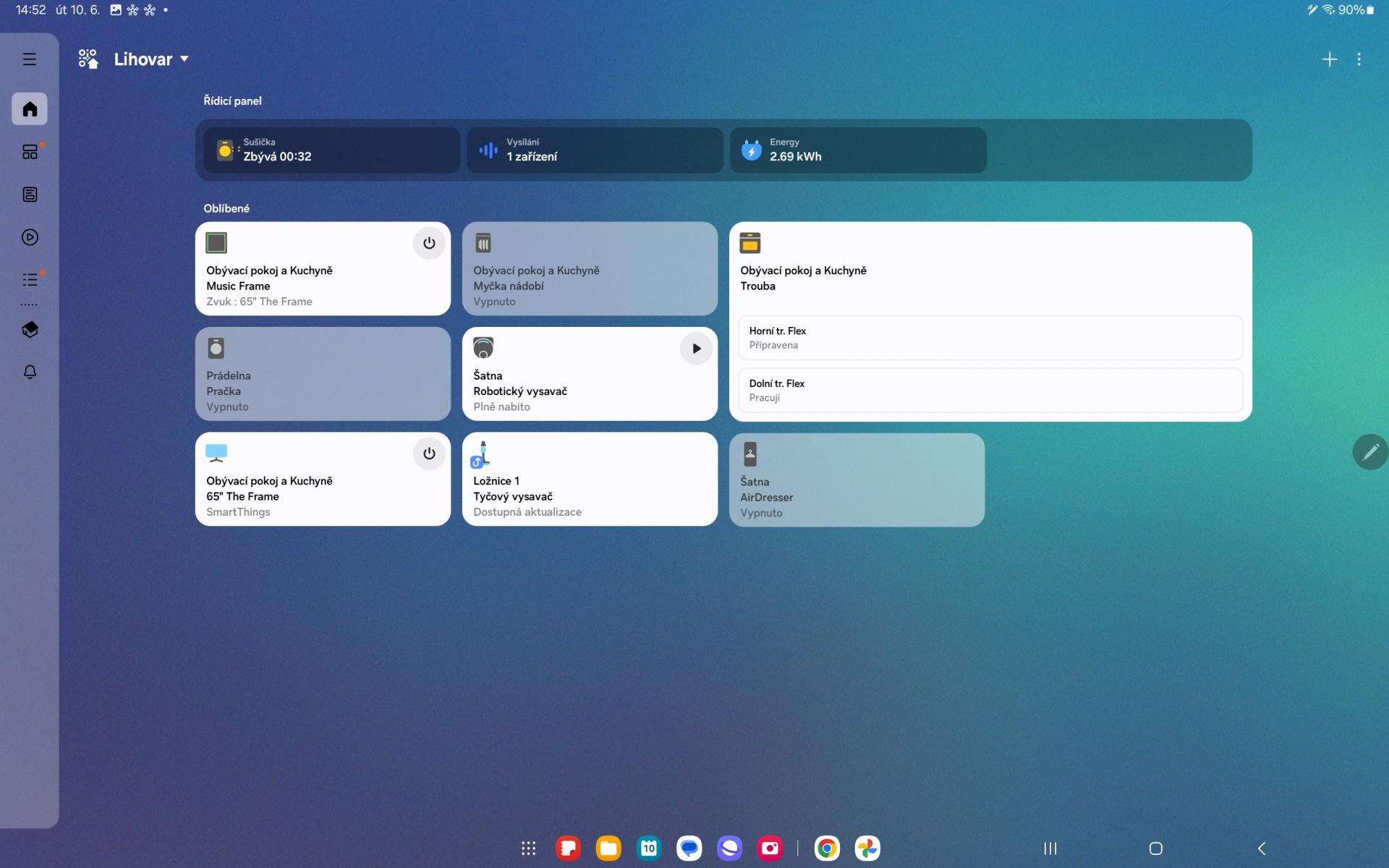The image size is (1389, 868).
Task: Open the Sušička remaining time card
Action: point(331,150)
